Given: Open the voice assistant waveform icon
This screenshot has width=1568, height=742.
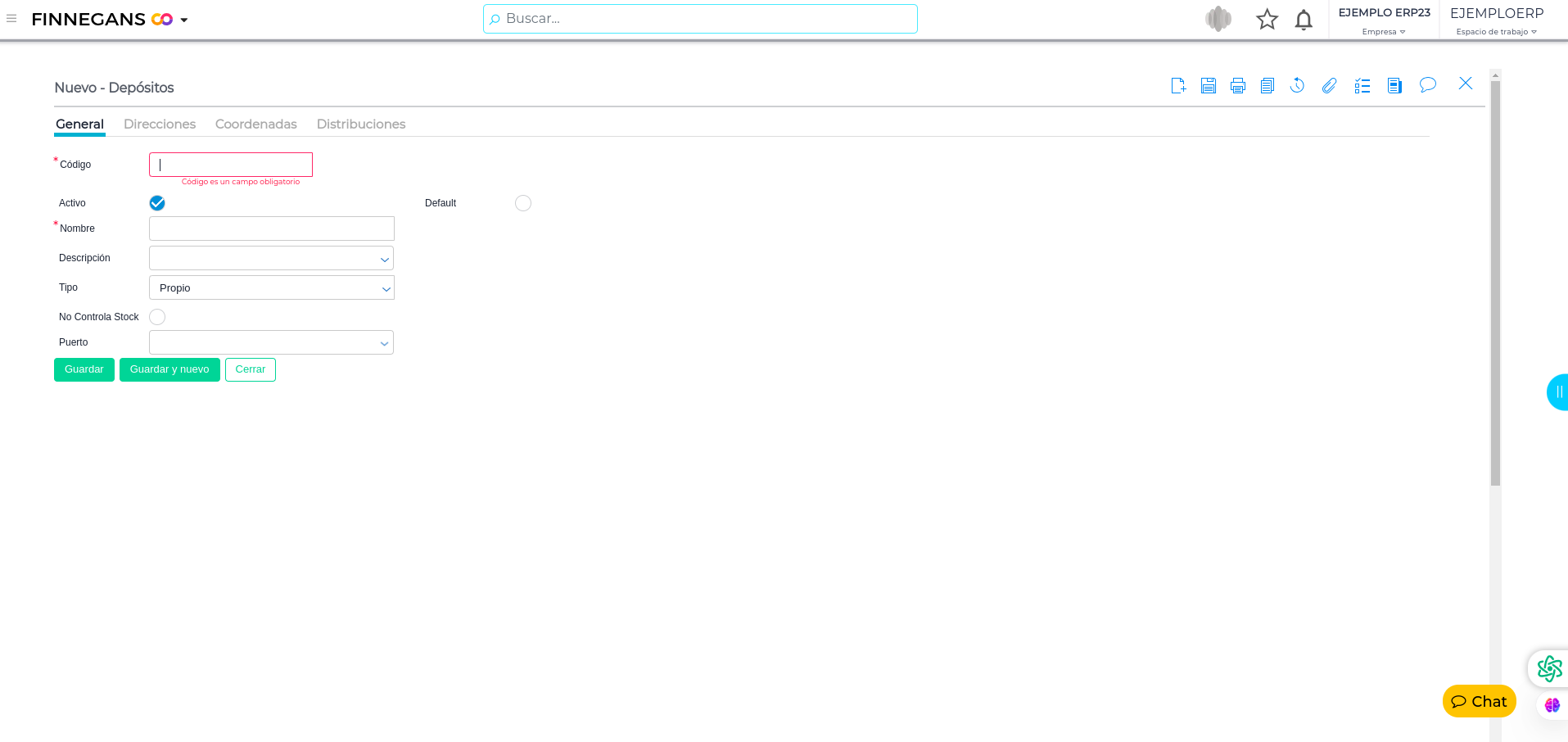Looking at the screenshot, I should (x=1218, y=19).
